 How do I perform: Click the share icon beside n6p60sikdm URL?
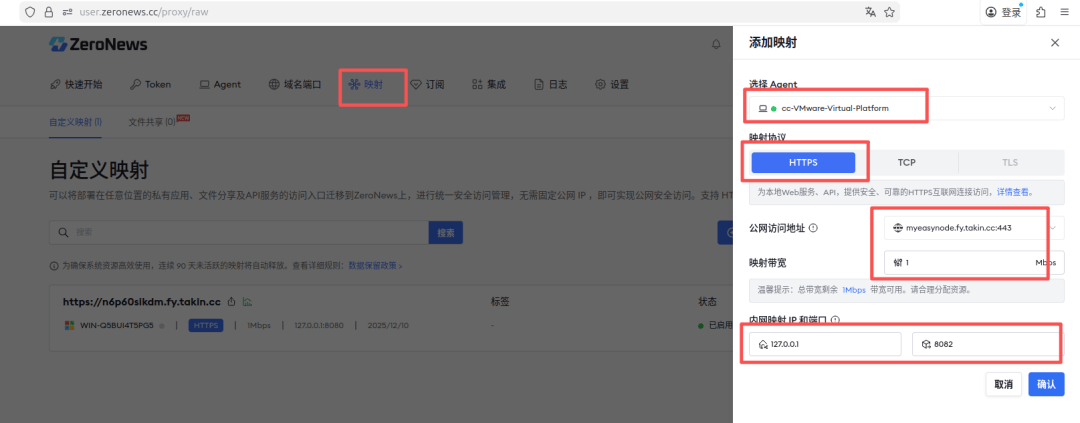(x=231, y=302)
